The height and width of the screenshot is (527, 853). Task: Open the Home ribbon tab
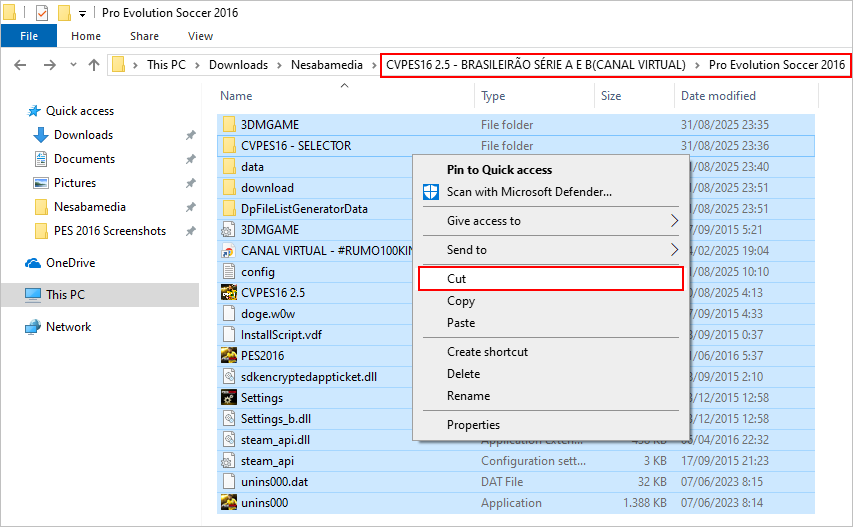[x=86, y=36]
